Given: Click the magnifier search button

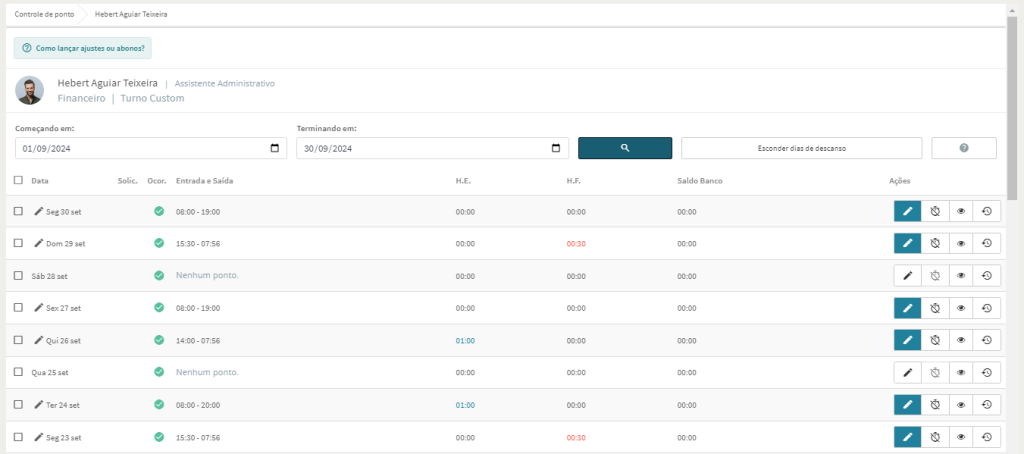Looking at the screenshot, I should (x=625, y=148).
